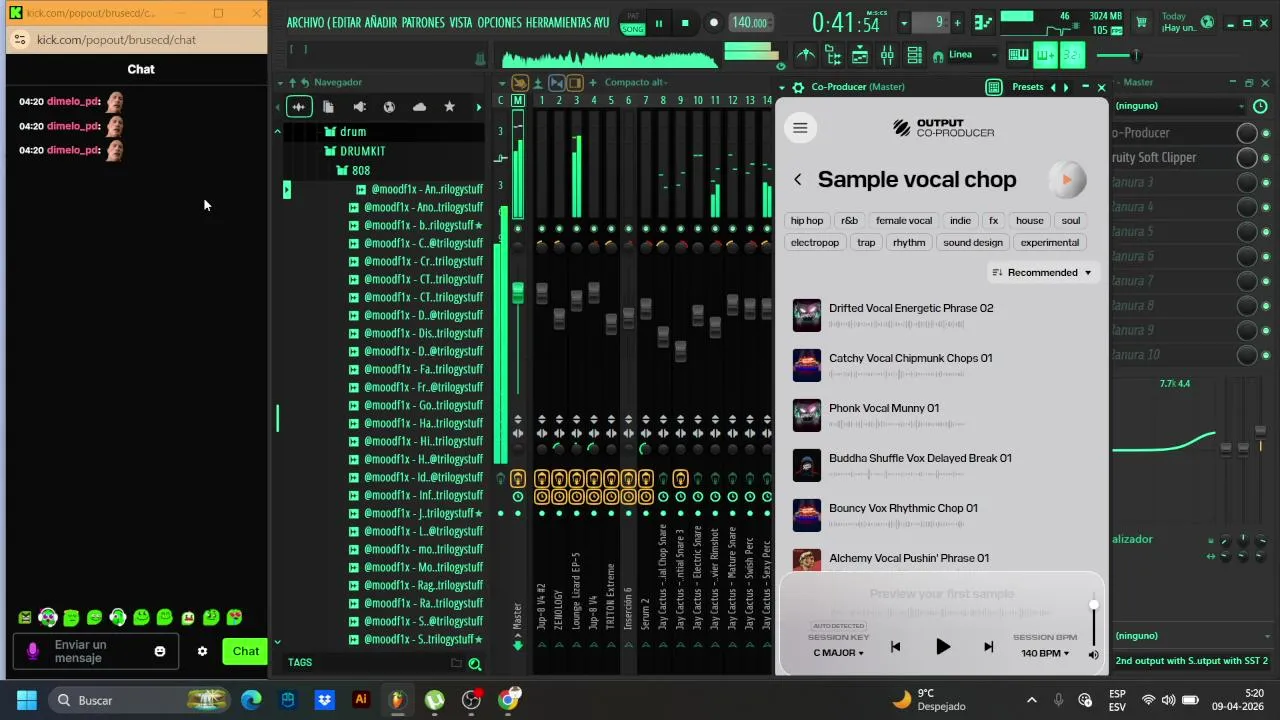Filter by female vocal tag
This screenshot has height=720, width=1280.
(904, 221)
